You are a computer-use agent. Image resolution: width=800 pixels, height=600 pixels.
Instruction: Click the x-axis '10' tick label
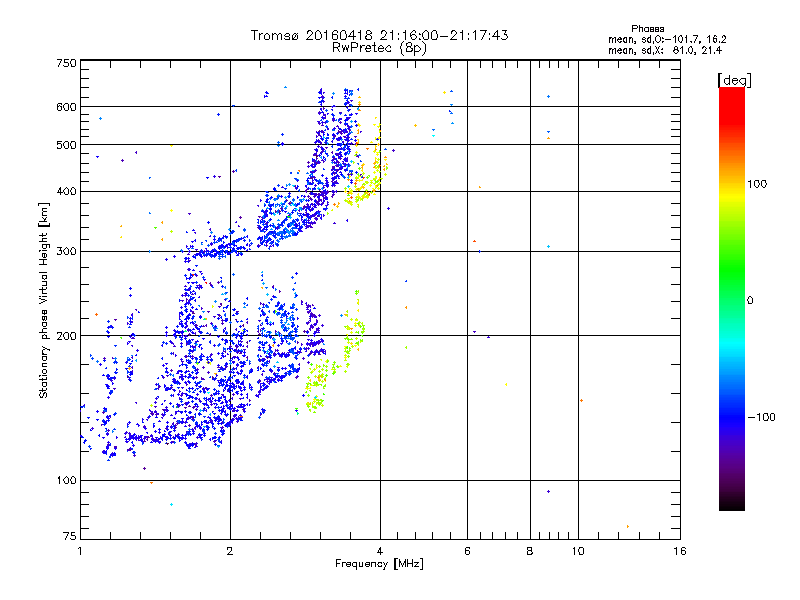click(578, 551)
